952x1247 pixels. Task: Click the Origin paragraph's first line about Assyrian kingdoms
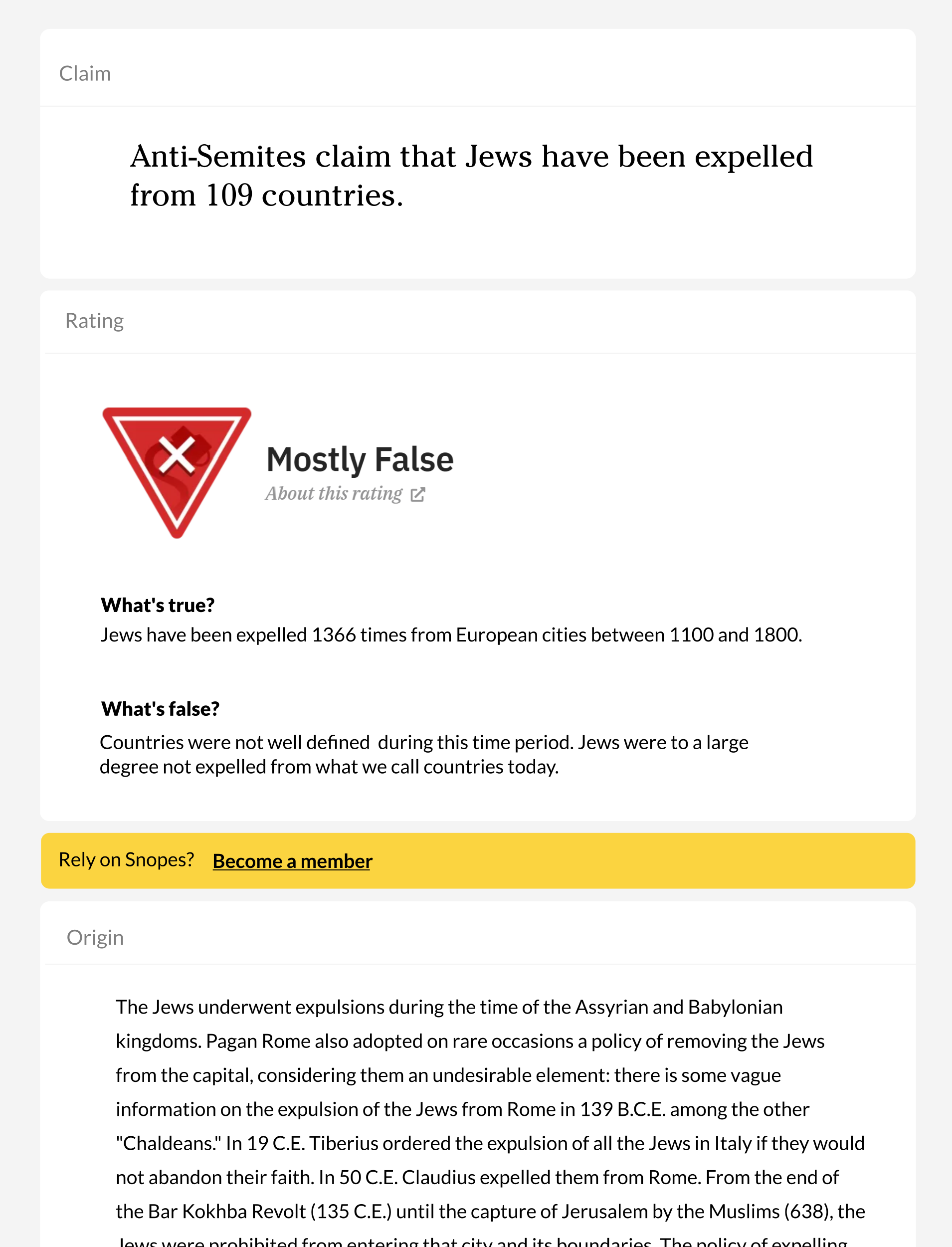pyautogui.click(x=449, y=1007)
